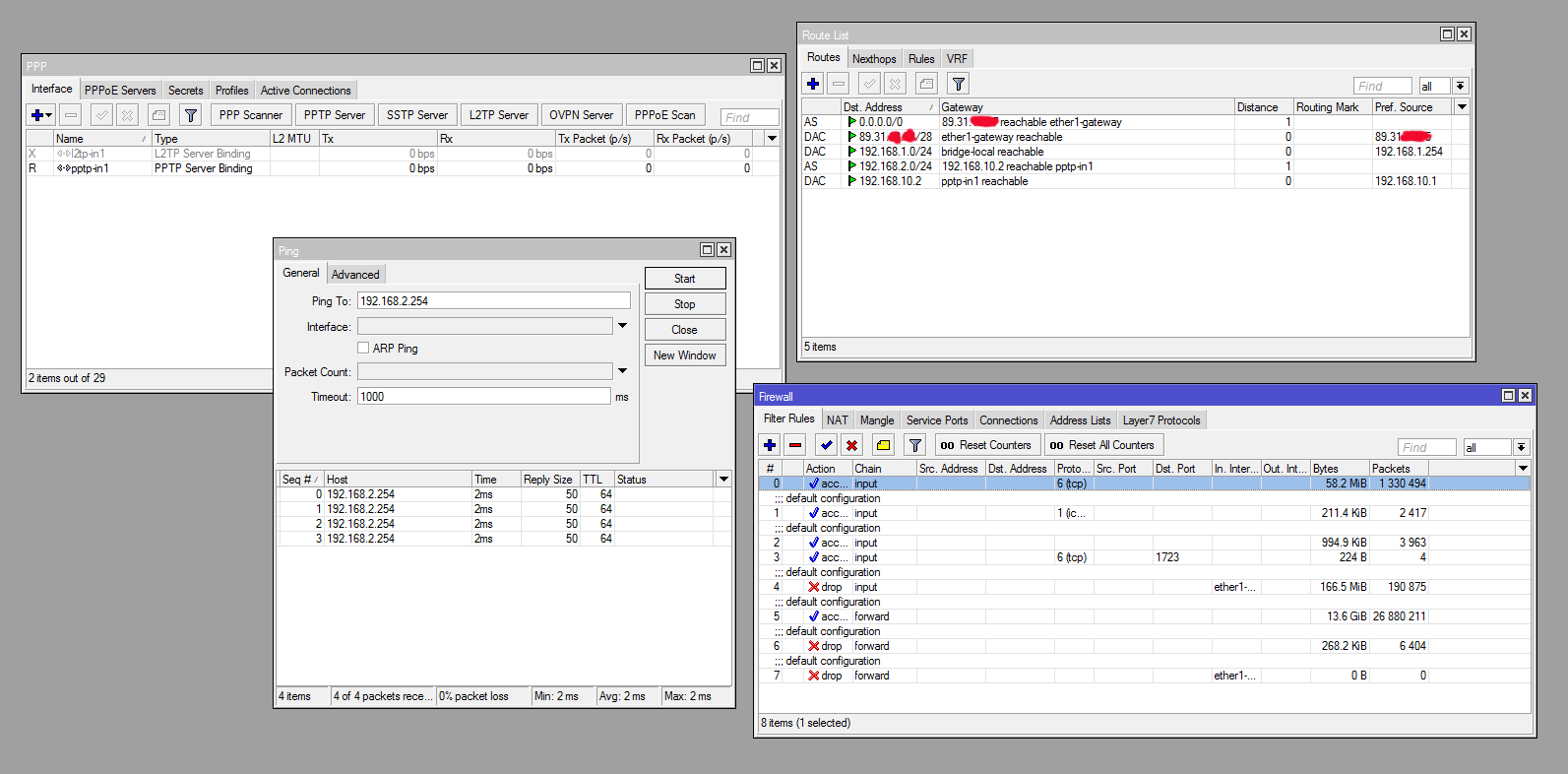The height and width of the screenshot is (774, 1568).
Task: Open the PPP table column selector arrow
Action: (x=772, y=139)
